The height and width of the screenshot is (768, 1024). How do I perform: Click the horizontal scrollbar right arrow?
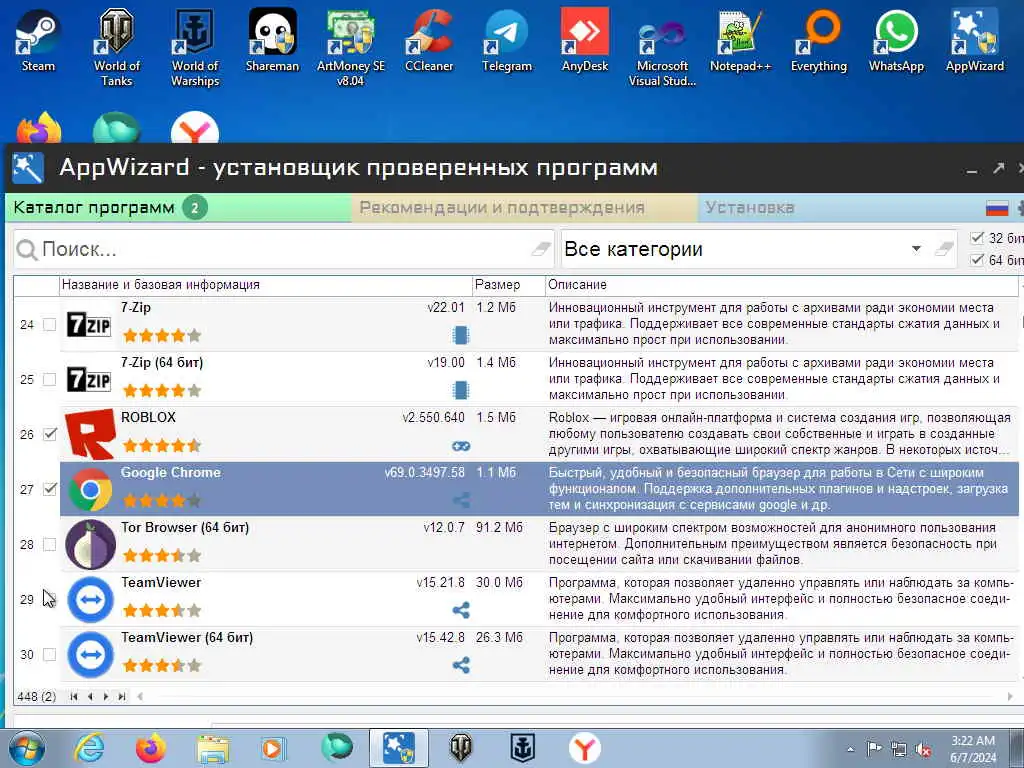(1011, 697)
